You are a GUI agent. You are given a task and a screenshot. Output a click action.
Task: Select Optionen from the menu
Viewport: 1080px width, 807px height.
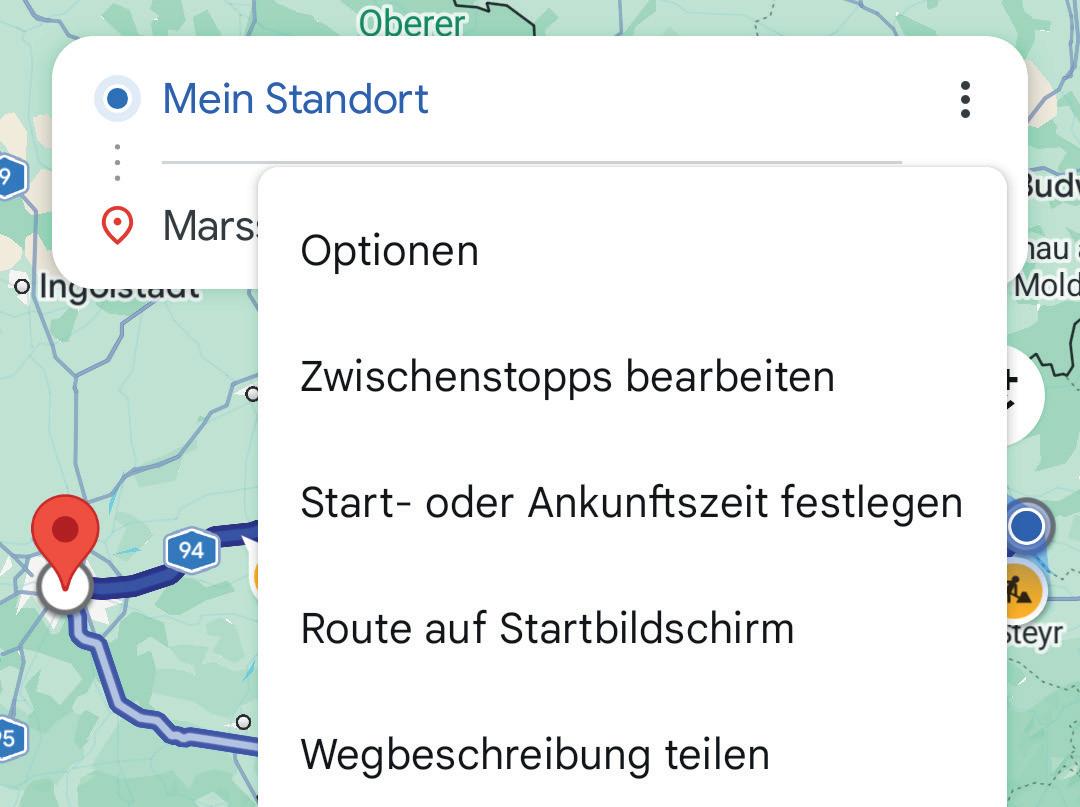click(x=389, y=250)
